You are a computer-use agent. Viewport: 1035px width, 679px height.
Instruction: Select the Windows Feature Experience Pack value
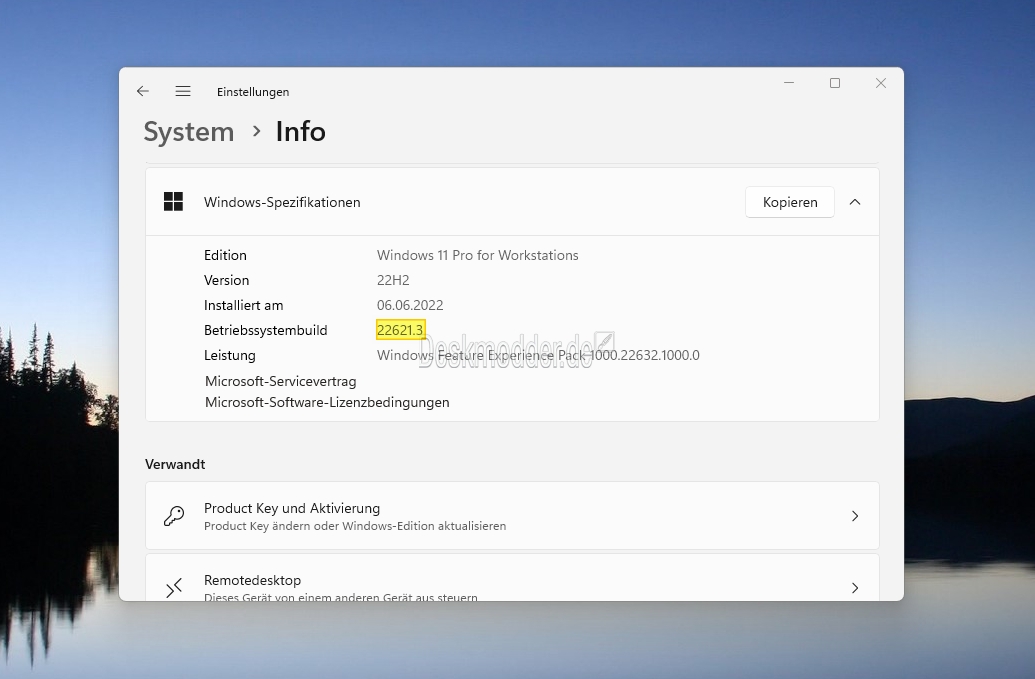click(538, 355)
